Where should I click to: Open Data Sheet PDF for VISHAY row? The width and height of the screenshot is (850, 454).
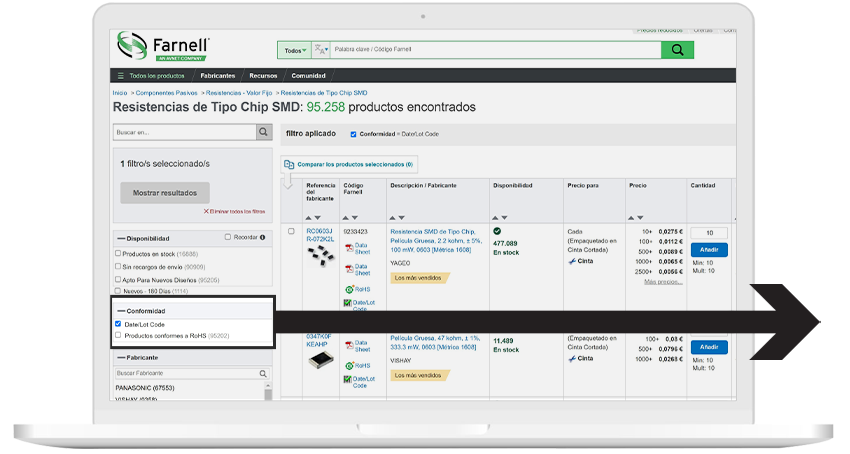(357, 346)
